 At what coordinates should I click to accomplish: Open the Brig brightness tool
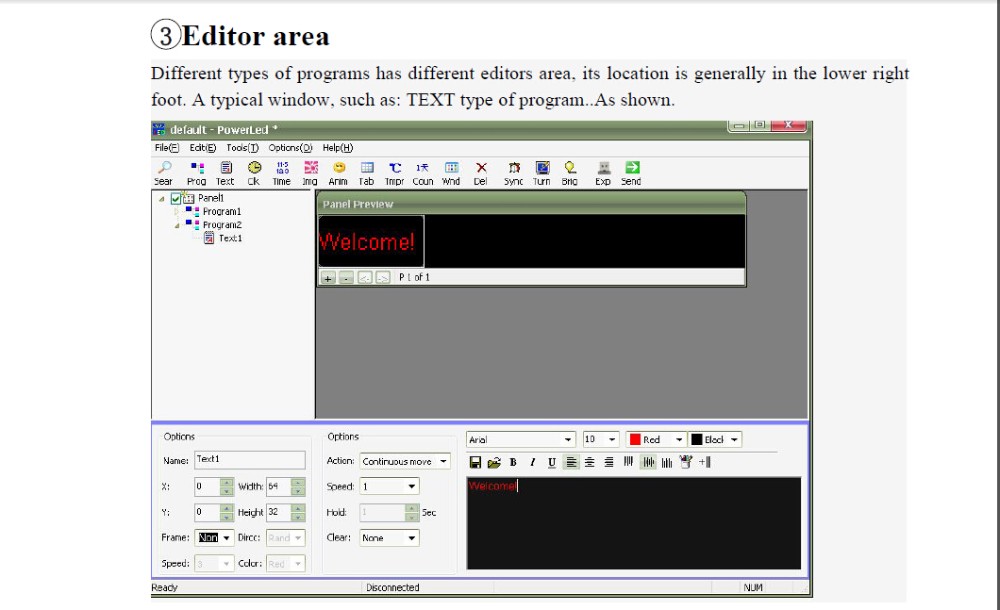pyautogui.click(x=570, y=169)
